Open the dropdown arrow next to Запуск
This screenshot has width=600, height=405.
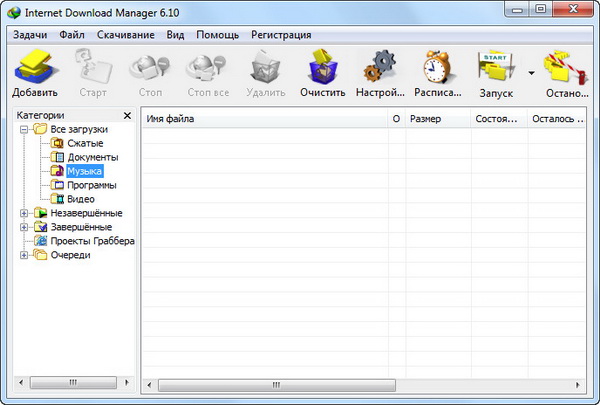coord(531,72)
